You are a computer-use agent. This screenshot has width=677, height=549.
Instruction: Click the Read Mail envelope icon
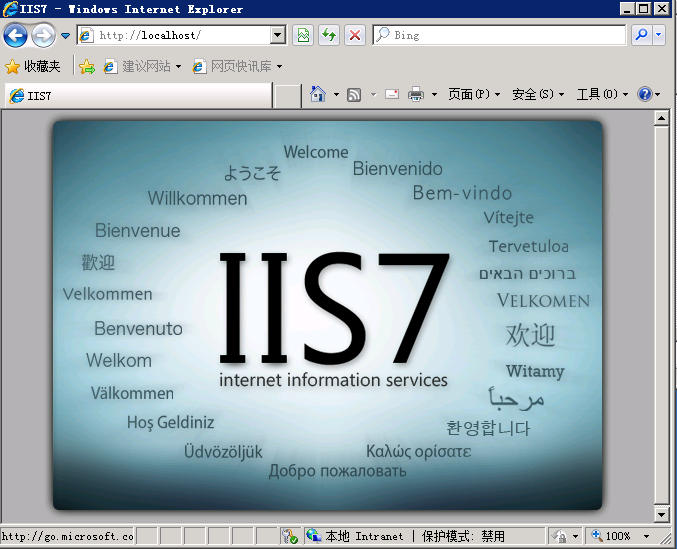[x=392, y=94]
